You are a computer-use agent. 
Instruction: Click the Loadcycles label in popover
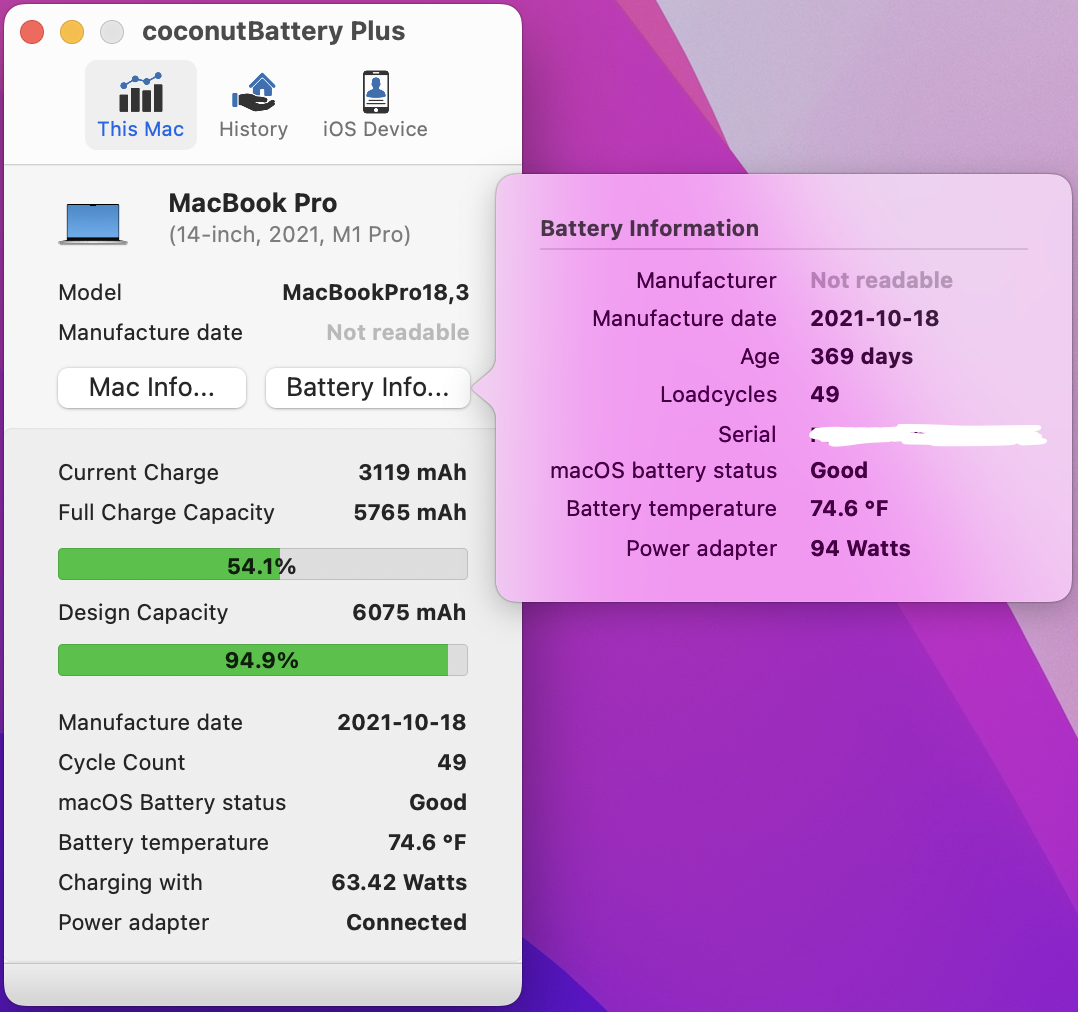pos(718,395)
